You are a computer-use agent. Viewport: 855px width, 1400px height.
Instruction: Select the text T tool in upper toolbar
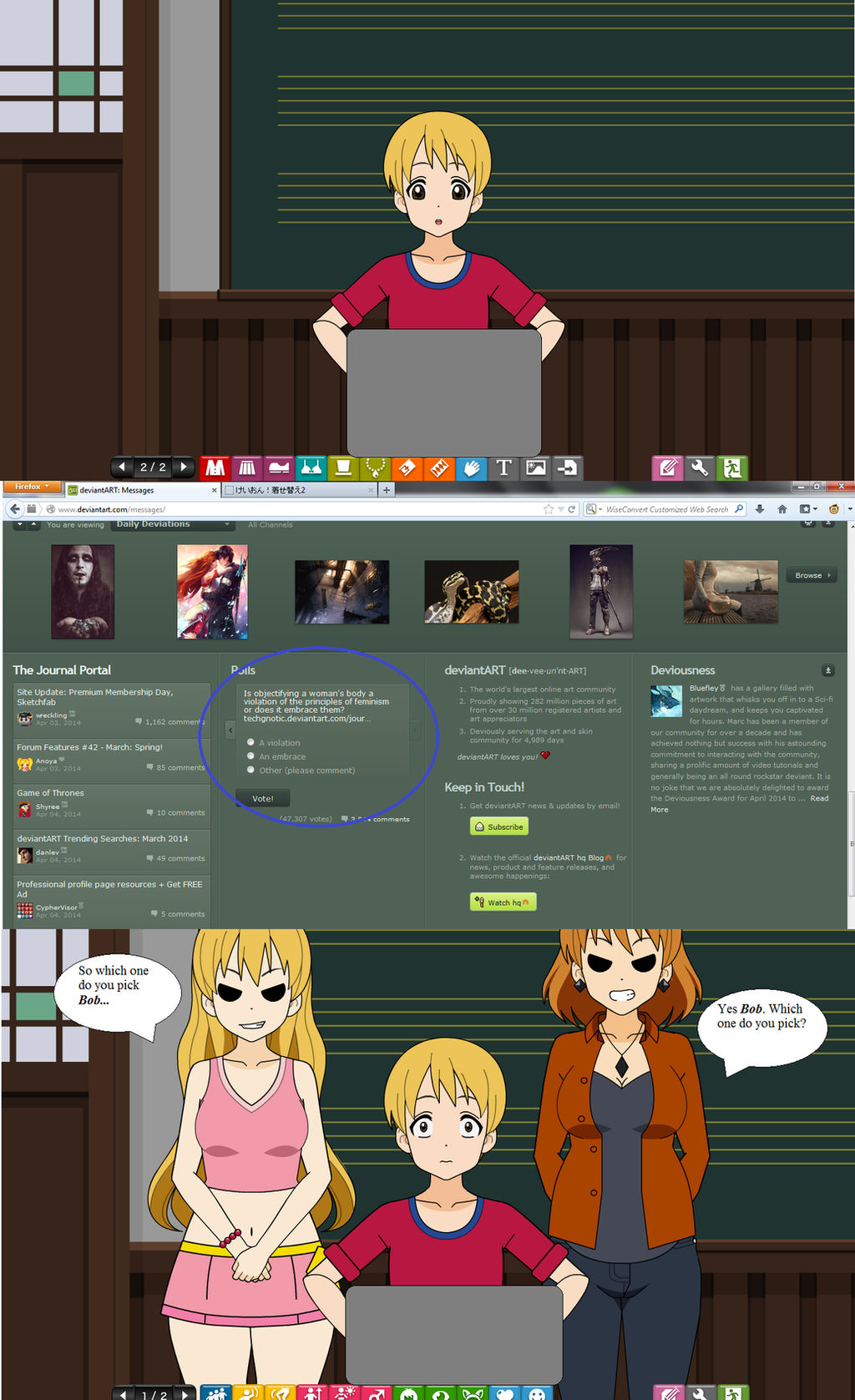[503, 468]
